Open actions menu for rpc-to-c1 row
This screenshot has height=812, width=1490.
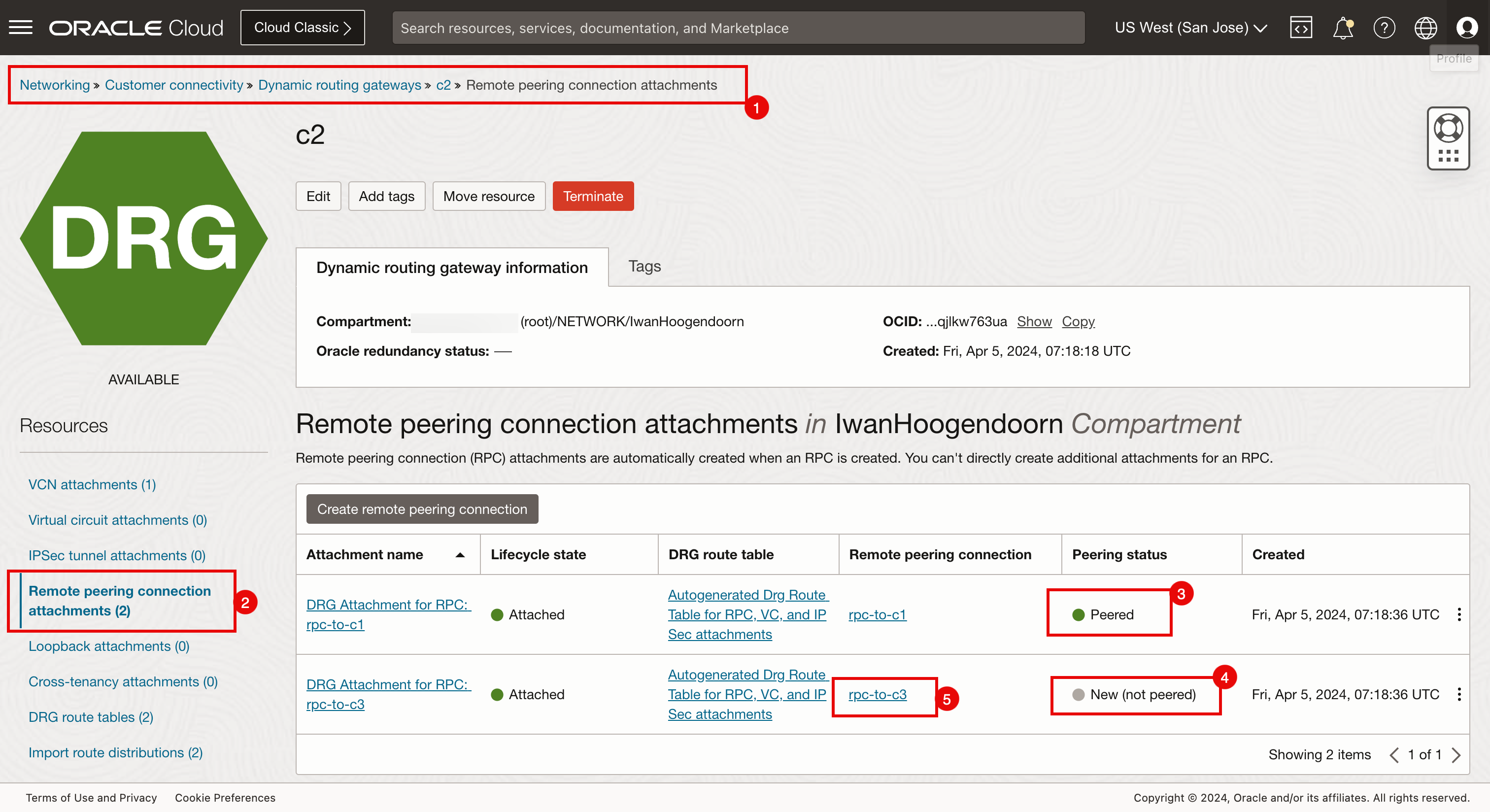pos(1459,614)
